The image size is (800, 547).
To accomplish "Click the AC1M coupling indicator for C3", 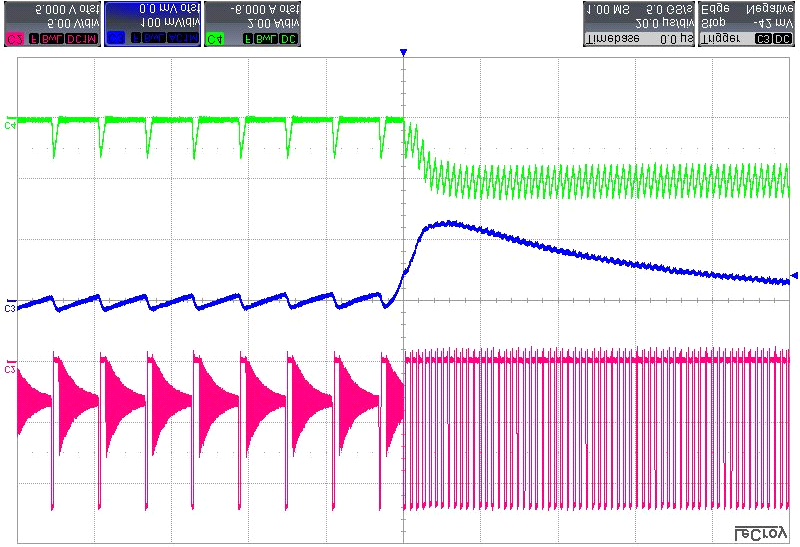I will point(181,39).
